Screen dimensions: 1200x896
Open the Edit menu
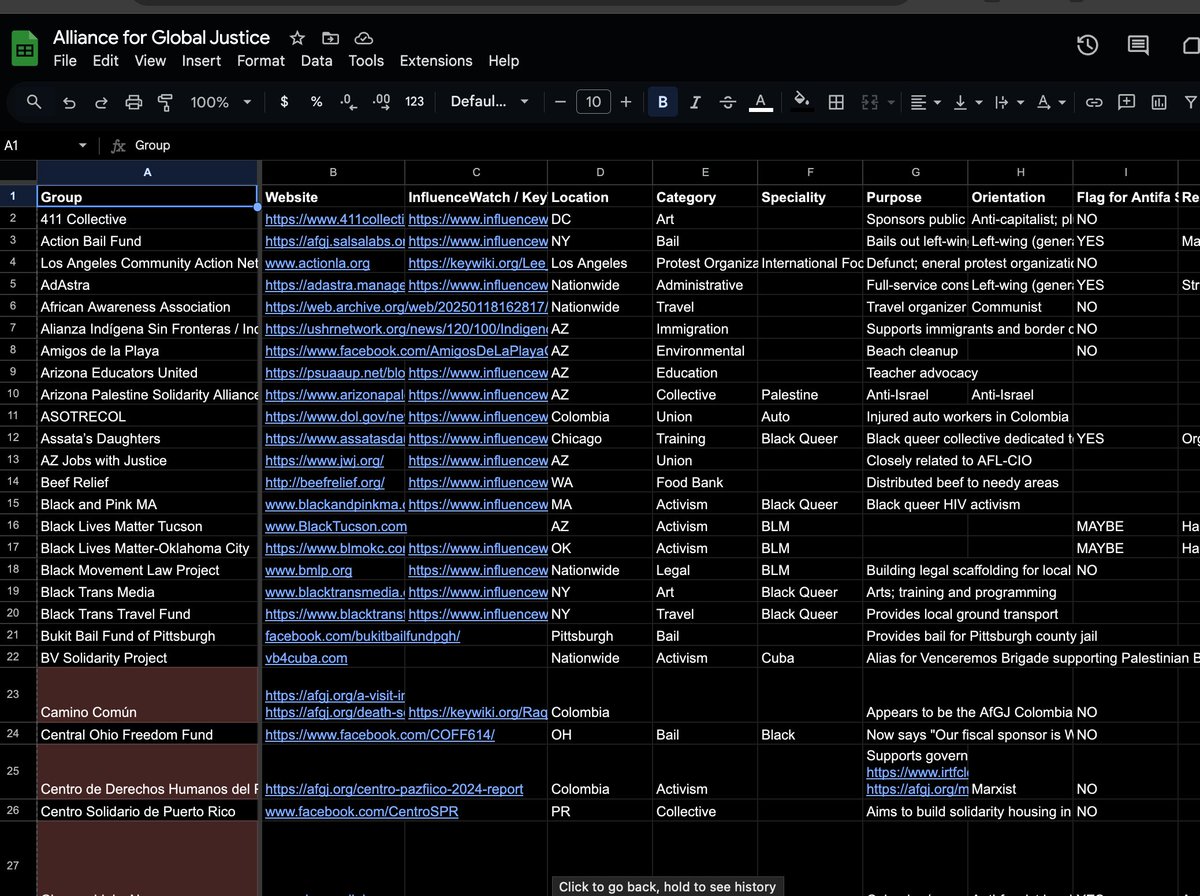click(105, 61)
